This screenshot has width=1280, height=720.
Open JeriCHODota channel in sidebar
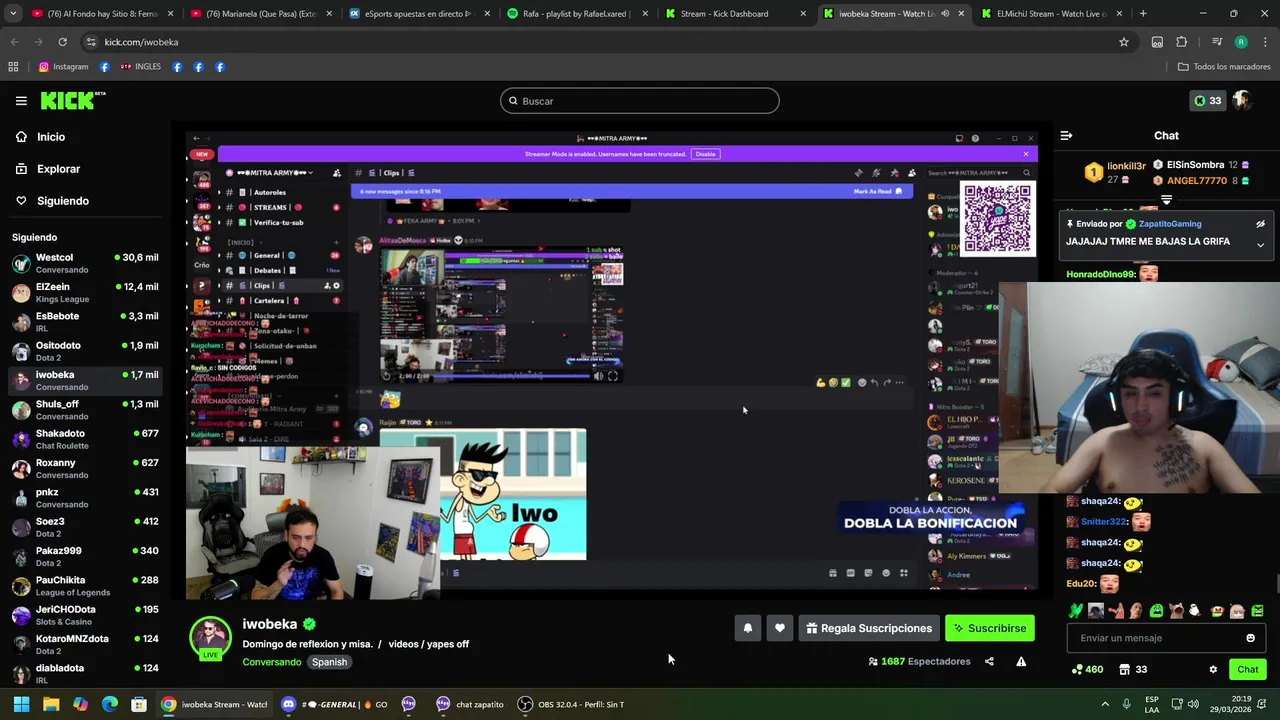pyautogui.click(x=84, y=615)
